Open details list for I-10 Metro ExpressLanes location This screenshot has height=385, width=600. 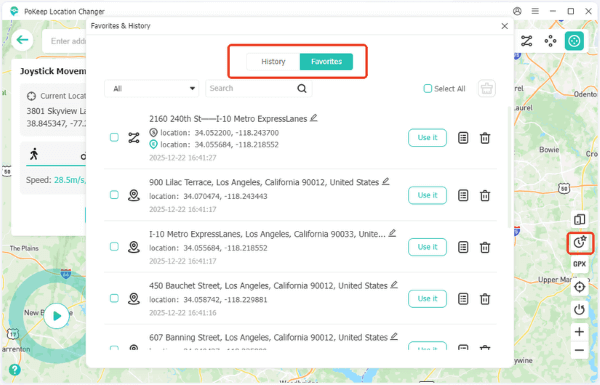(463, 247)
